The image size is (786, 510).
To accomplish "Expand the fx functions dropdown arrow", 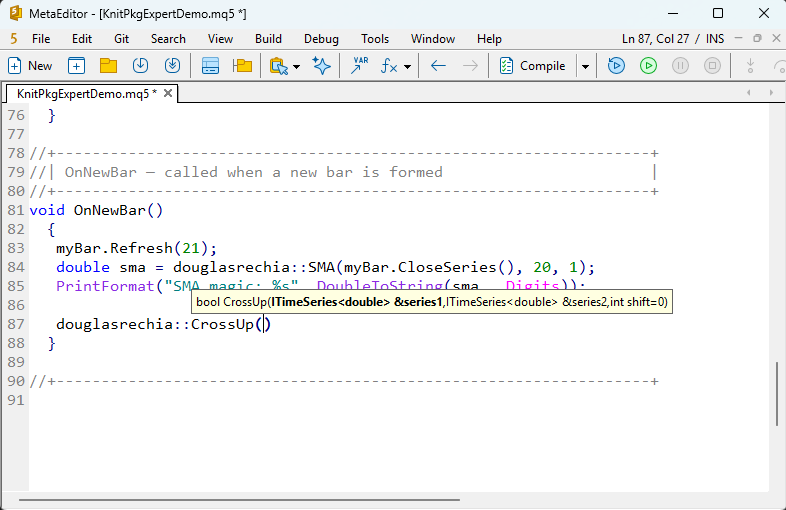I will coord(408,67).
